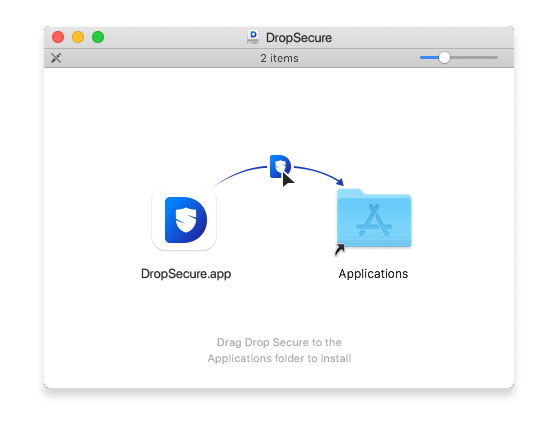Click the 'Drag Drop Secure to the' instruction text

pyautogui.click(x=279, y=342)
